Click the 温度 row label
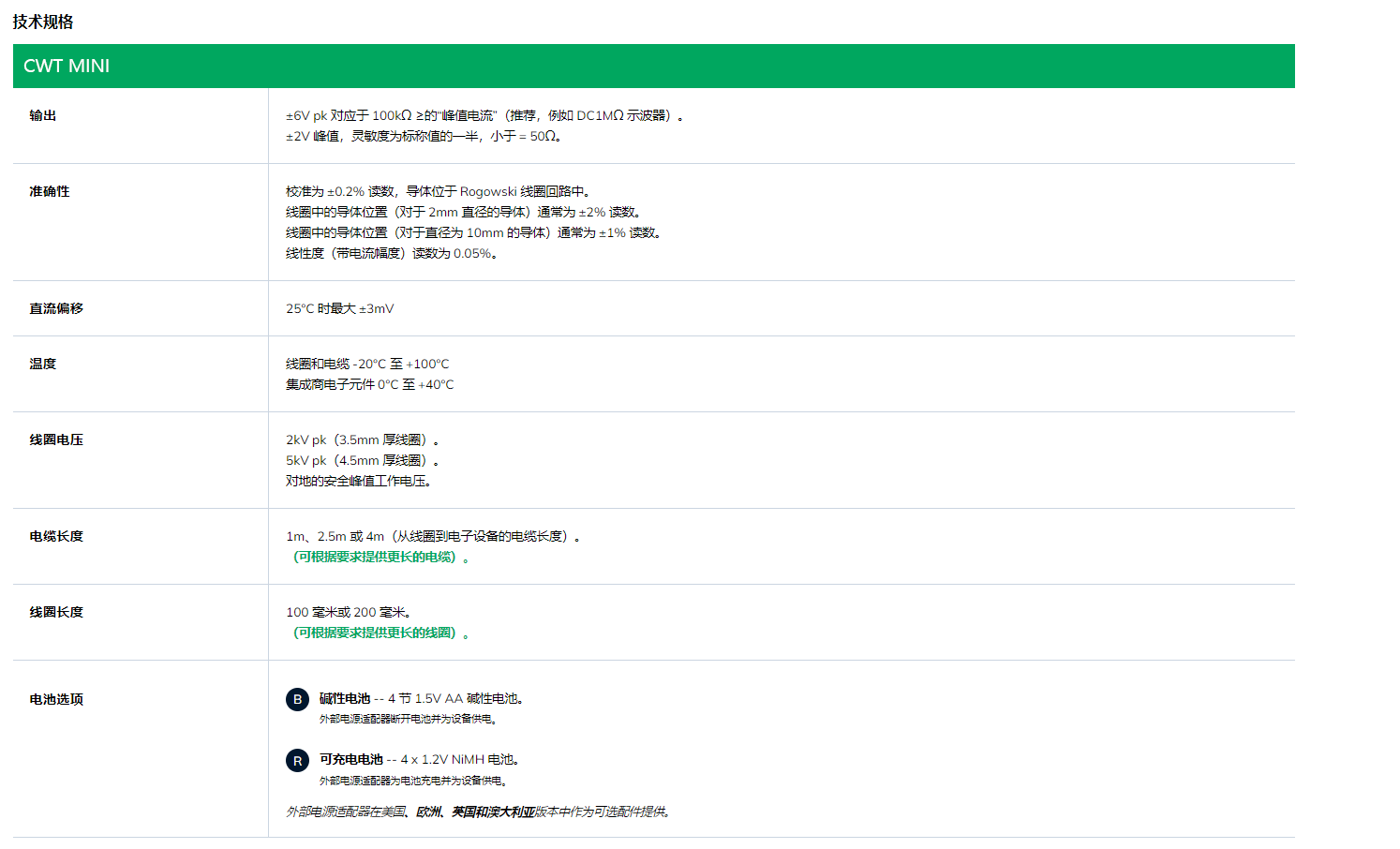This screenshot has width=1400, height=849. (x=43, y=364)
